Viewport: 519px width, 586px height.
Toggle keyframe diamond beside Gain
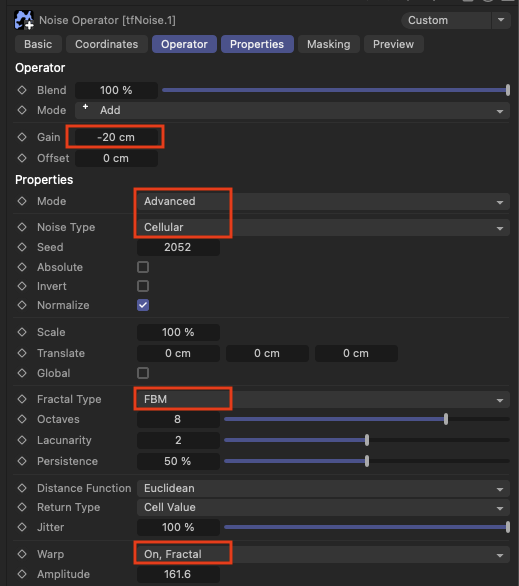tap(22, 137)
